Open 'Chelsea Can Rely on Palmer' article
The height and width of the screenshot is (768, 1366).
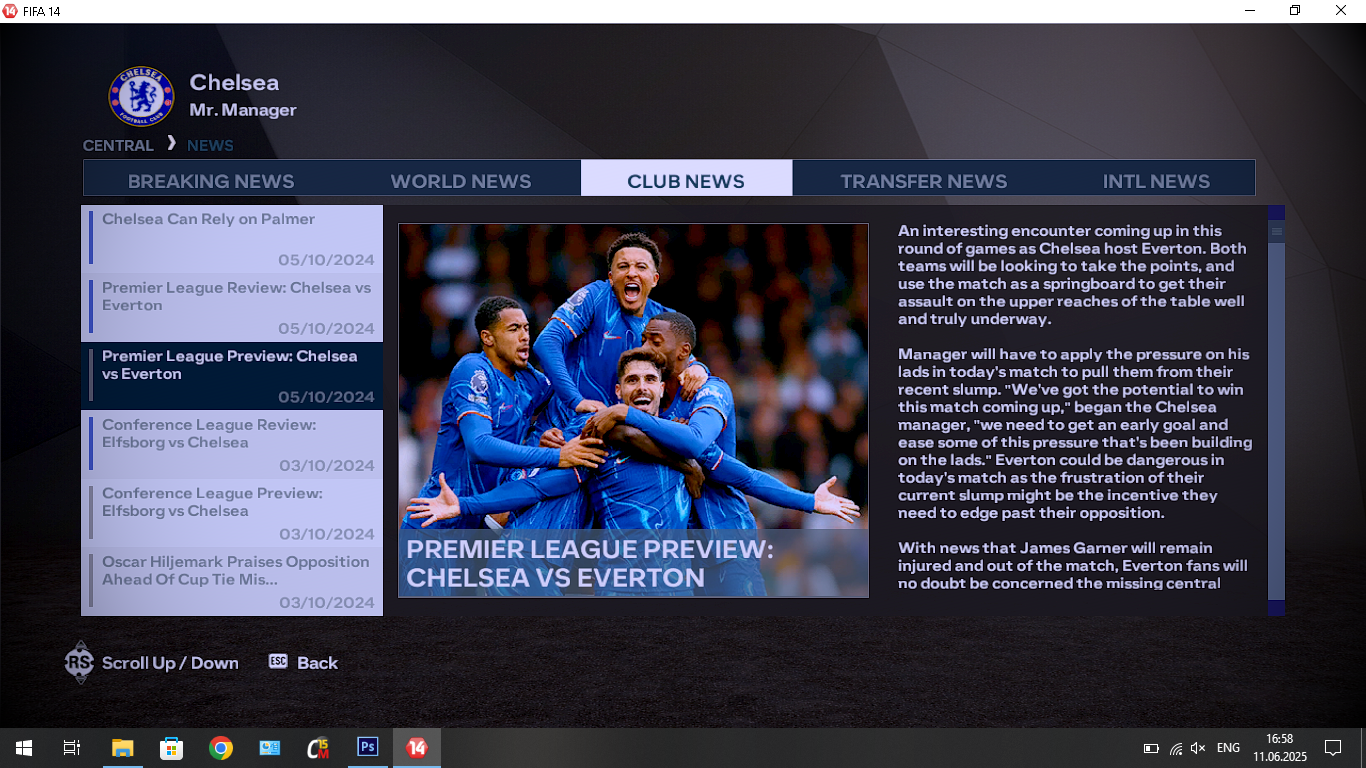pos(232,238)
